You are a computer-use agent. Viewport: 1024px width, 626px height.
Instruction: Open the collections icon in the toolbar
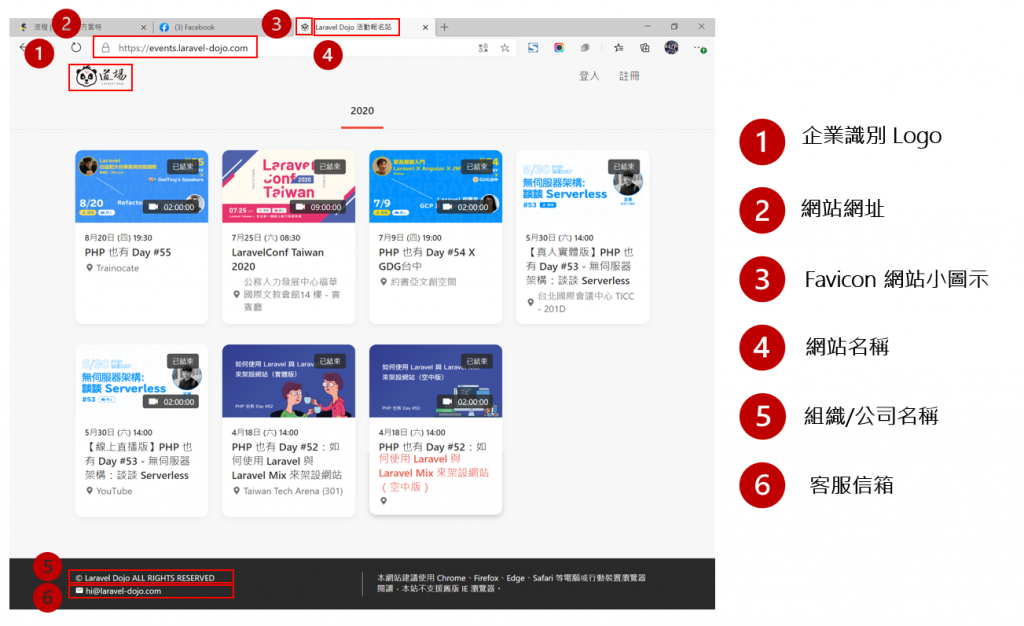click(x=645, y=48)
